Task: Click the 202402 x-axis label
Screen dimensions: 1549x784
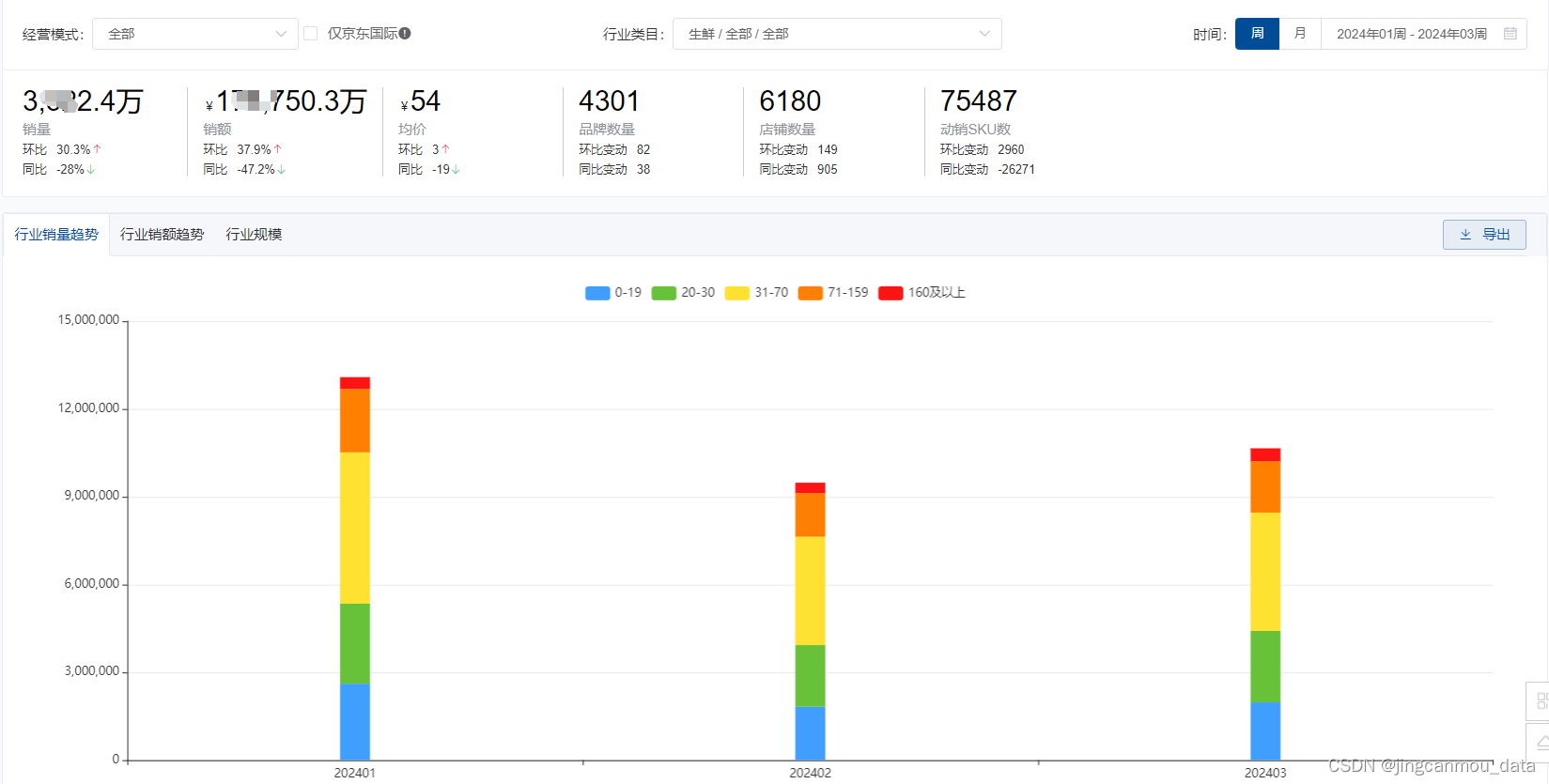Action: pos(810,773)
